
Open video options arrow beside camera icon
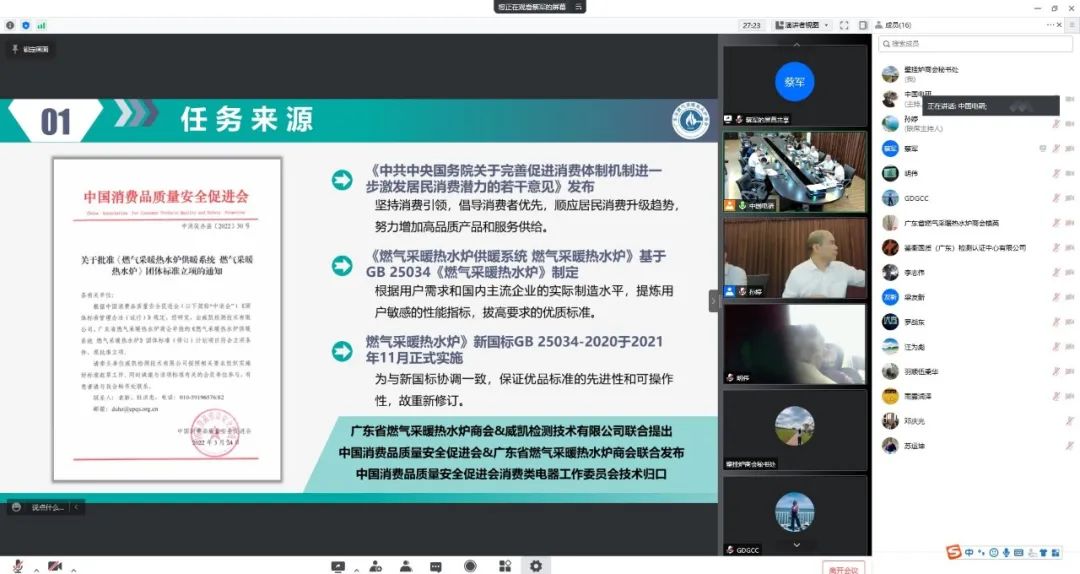click(73, 569)
